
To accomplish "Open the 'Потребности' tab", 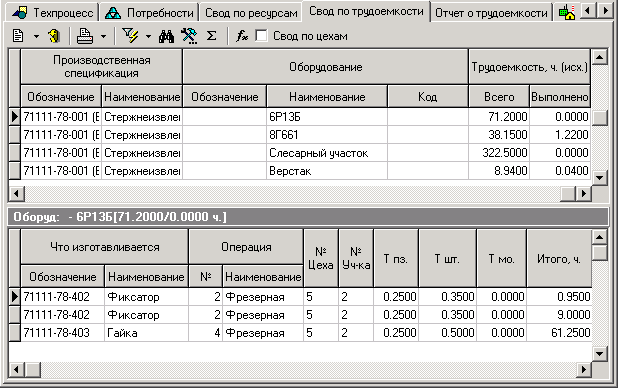I will [x=150, y=13].
